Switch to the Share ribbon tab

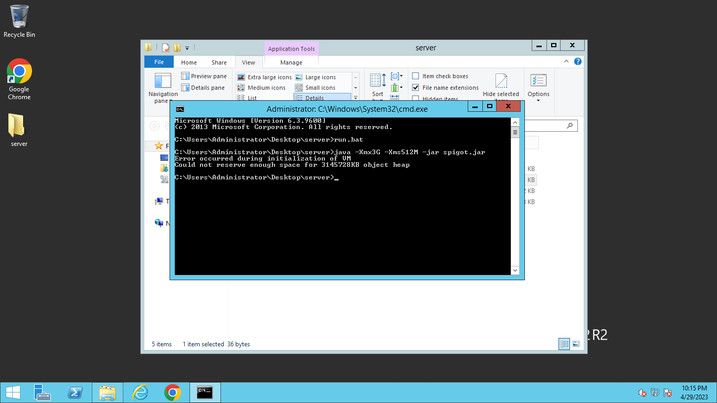tap(218, 62)
